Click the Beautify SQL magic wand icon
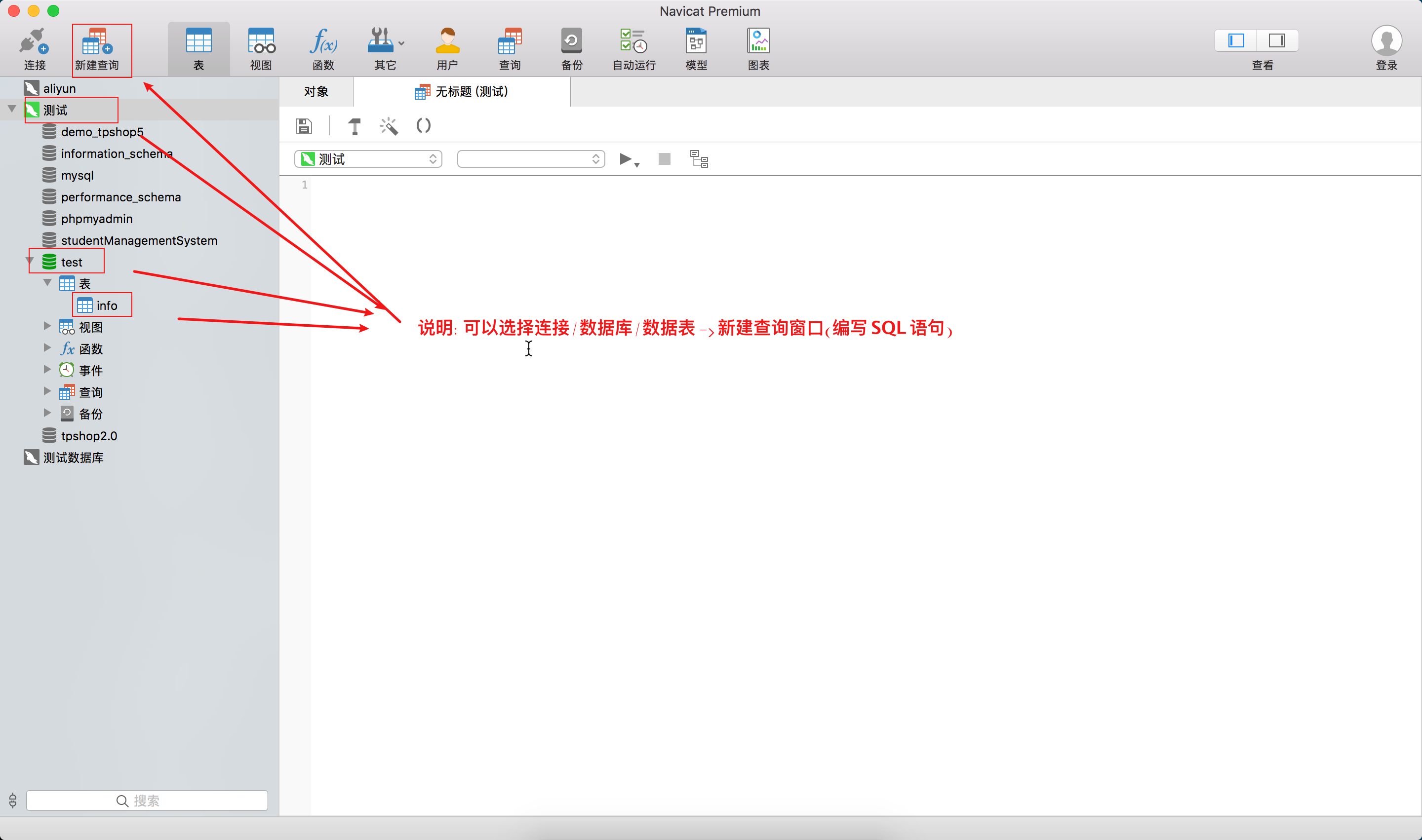The image size is (1422, 840). [x=389, y=126]
